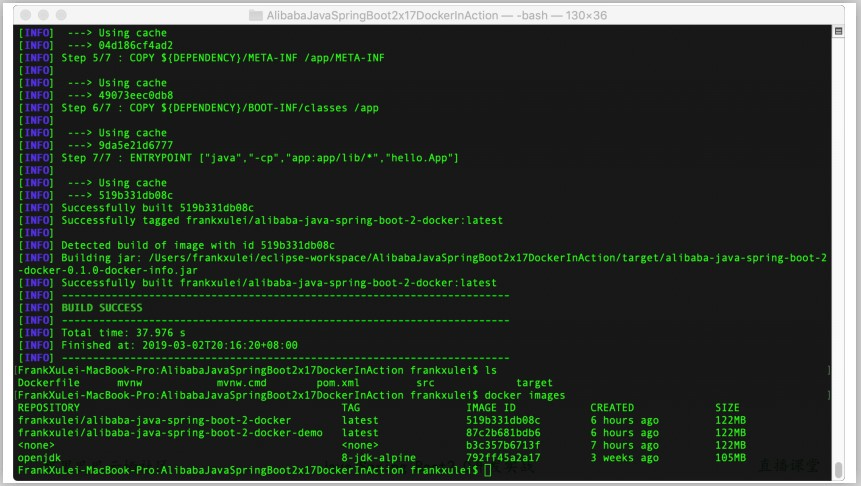Click the CREATED column header
Viewport: 861px width, 486px height.
pyautogui.click(x=612, y=407)
